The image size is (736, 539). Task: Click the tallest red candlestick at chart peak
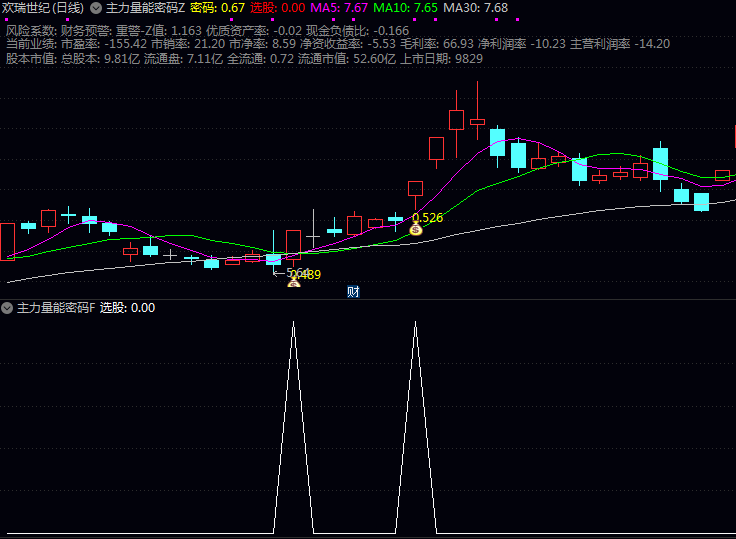click(457, 120)
